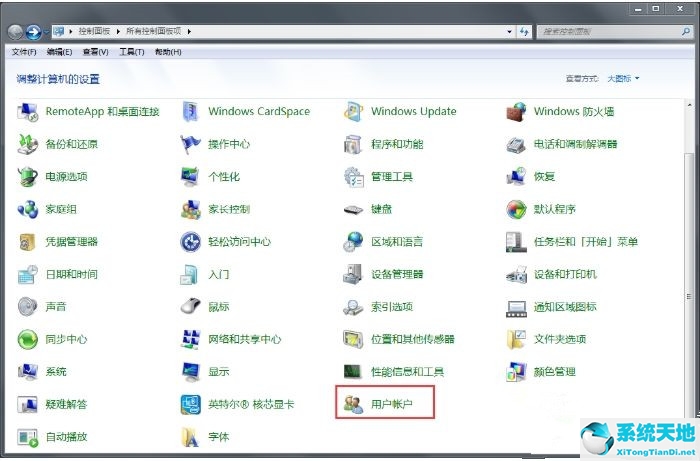Expand the arrow after 所有控制面板项 in breadcrumb
This screenshot has width=700, height=461.
coord(189,31)
